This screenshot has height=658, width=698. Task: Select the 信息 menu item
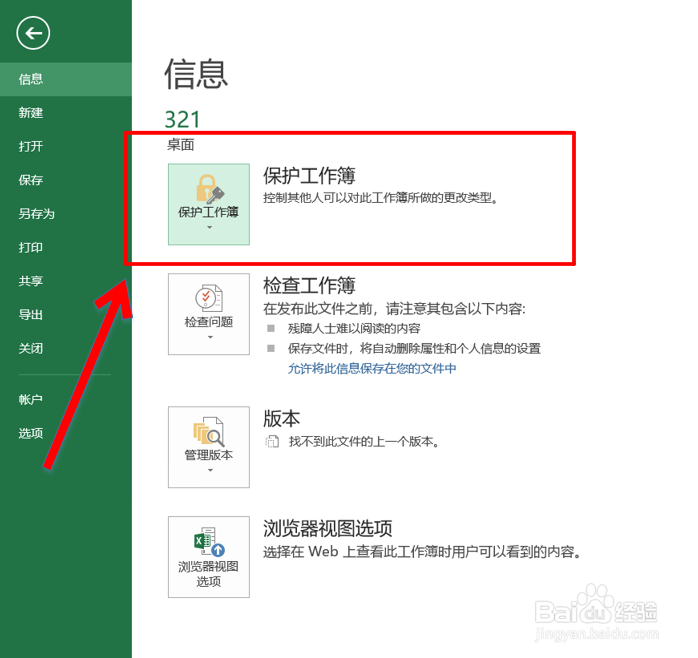coord(66,79)
